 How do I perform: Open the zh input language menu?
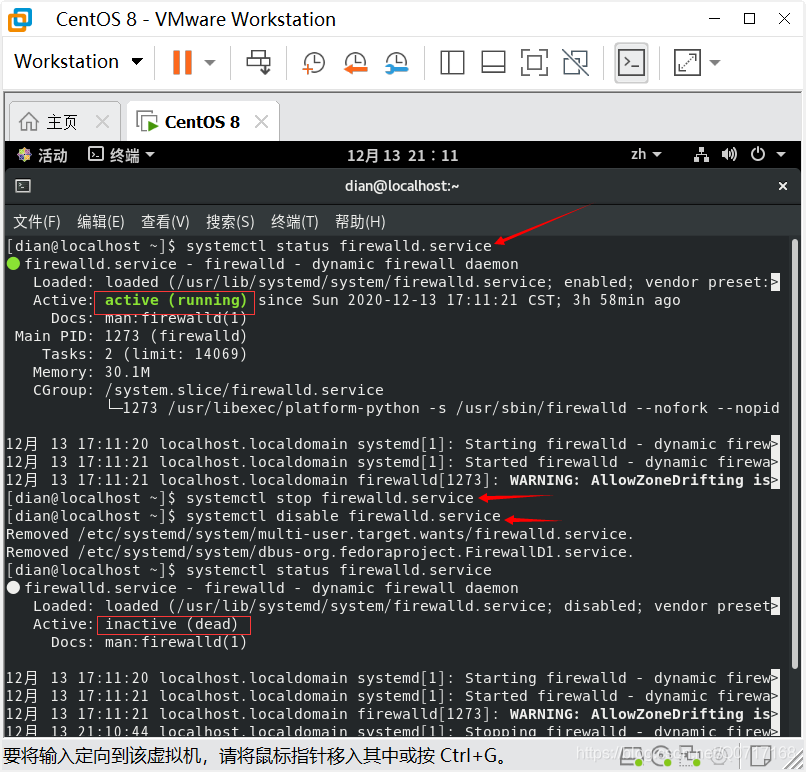pyautogui.click(x=646, y=154)
